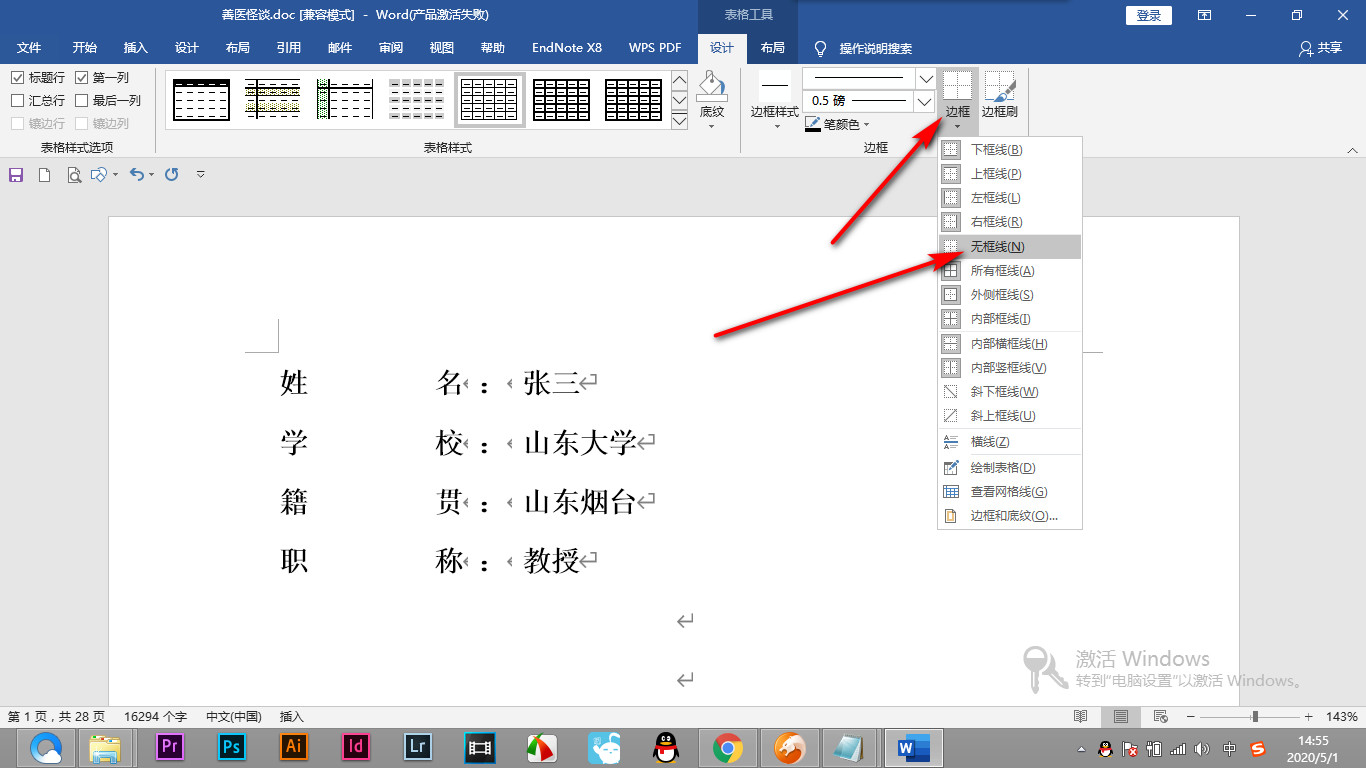Launch Premiere Pro from the taskbar
This screenshot has width=1366, height=768.
click(170, 746)
